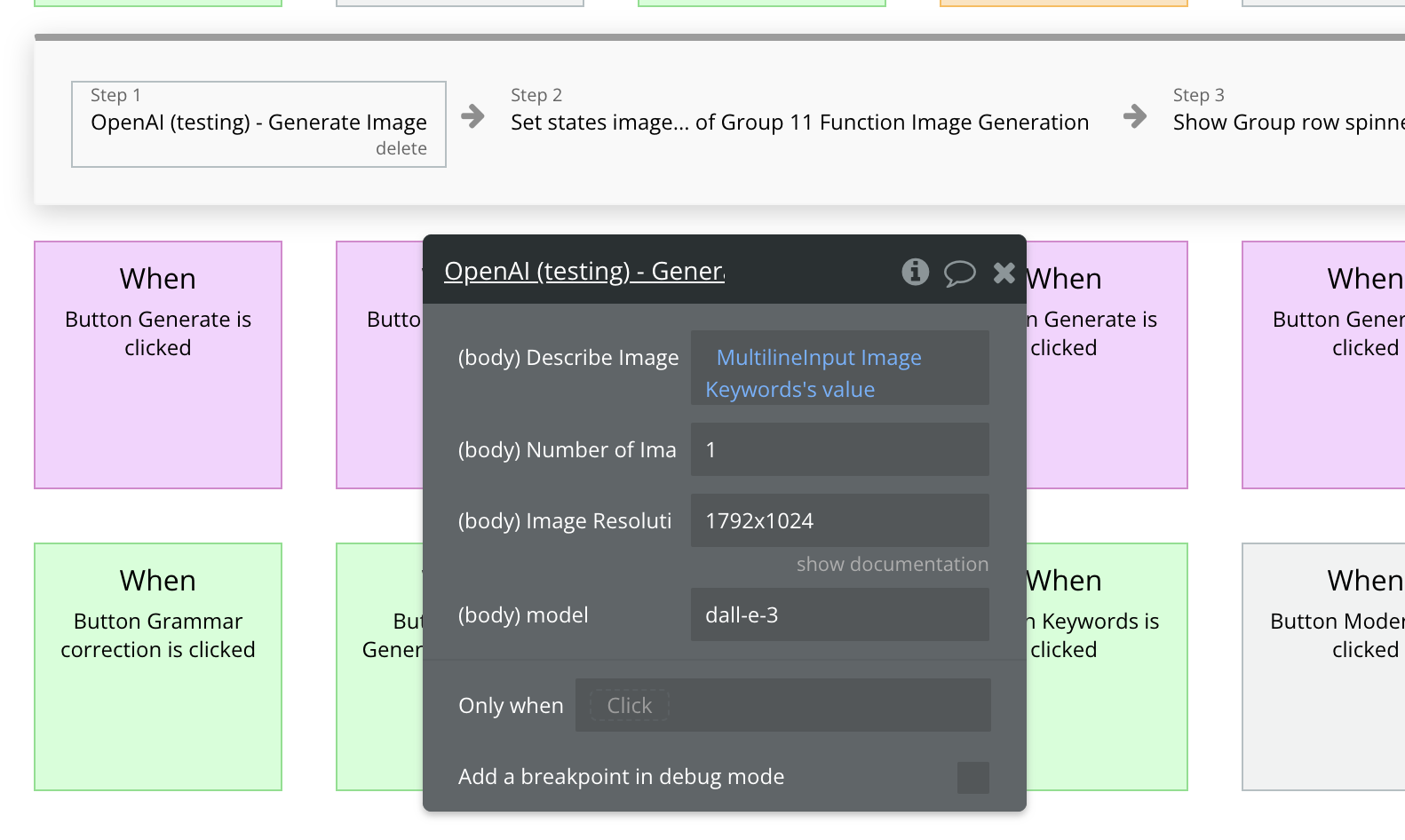Click the OpenAI (testing) popup title

[x=584, y=271]
